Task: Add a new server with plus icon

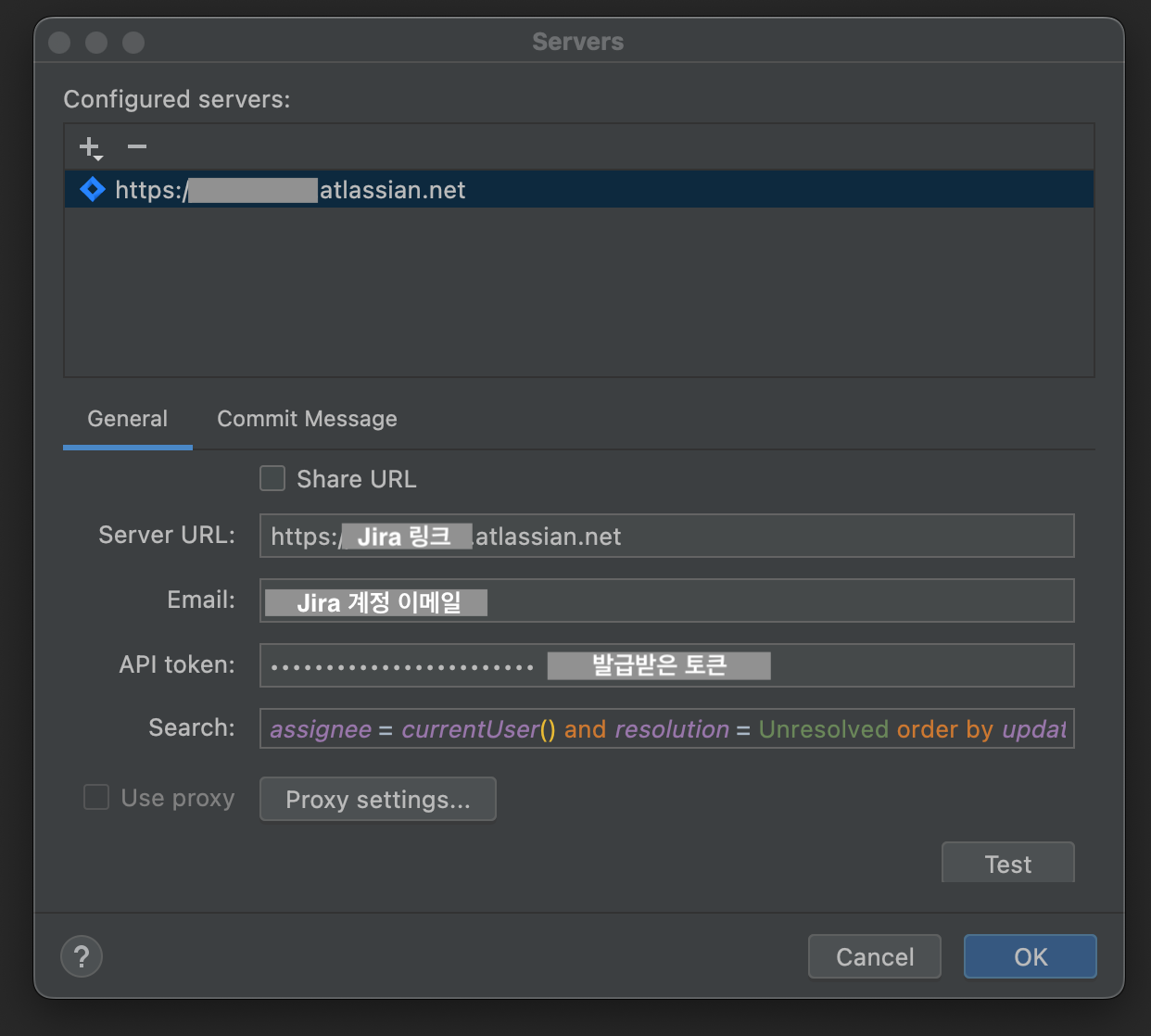Action: point(90,147)
